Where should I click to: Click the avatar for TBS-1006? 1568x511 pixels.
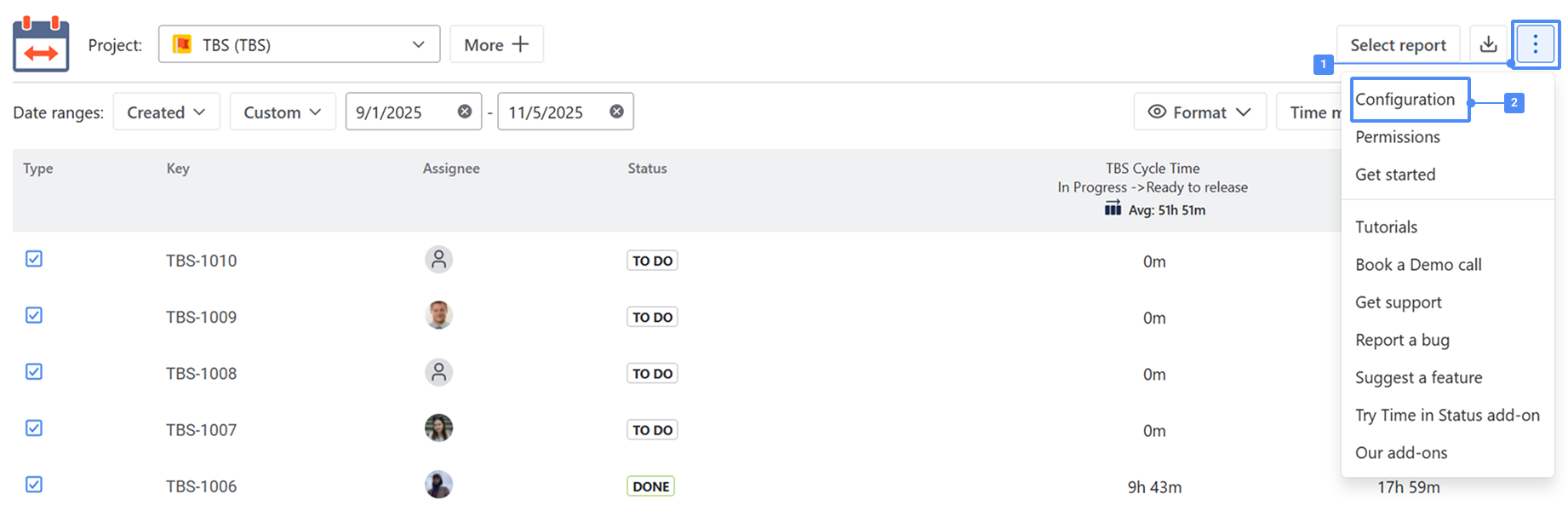click(438, 485)
